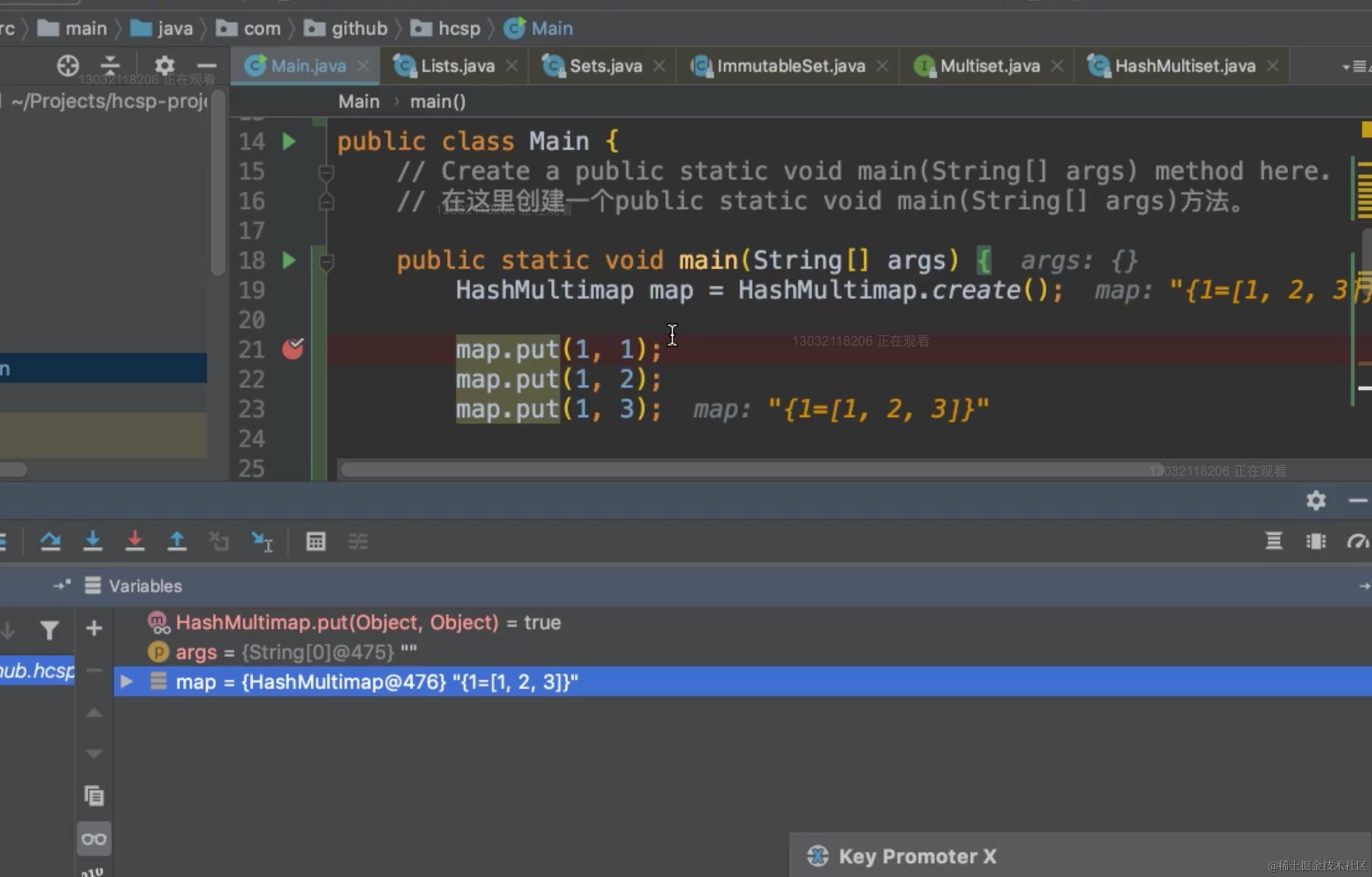Click the main() breadcrumb in editor
Image resolution: width=1372 pixels, height=877 pixels.
pos(438,102)
